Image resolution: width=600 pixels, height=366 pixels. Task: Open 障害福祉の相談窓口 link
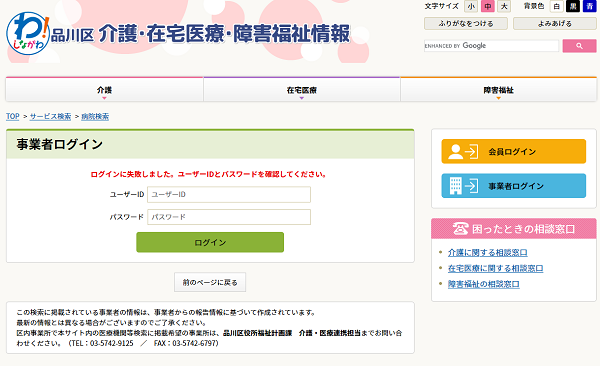coord(484,284)
